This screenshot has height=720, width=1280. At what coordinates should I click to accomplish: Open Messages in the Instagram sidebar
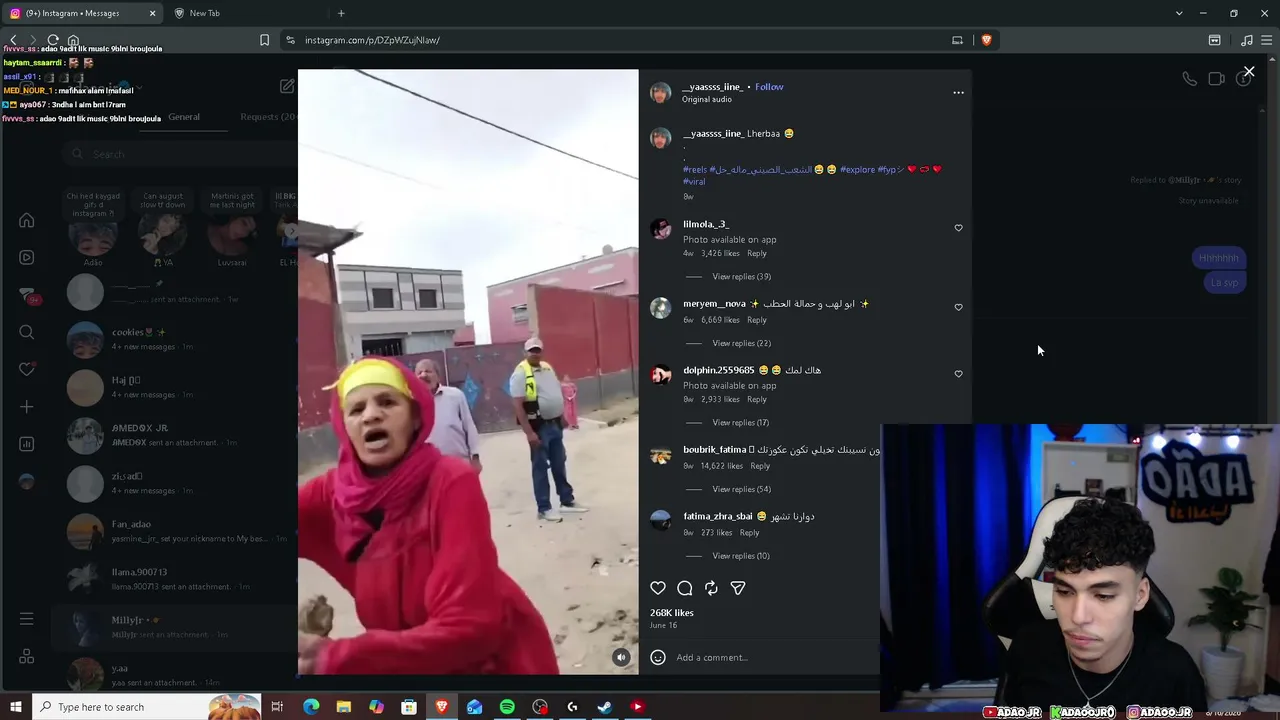tap(27, 295)
